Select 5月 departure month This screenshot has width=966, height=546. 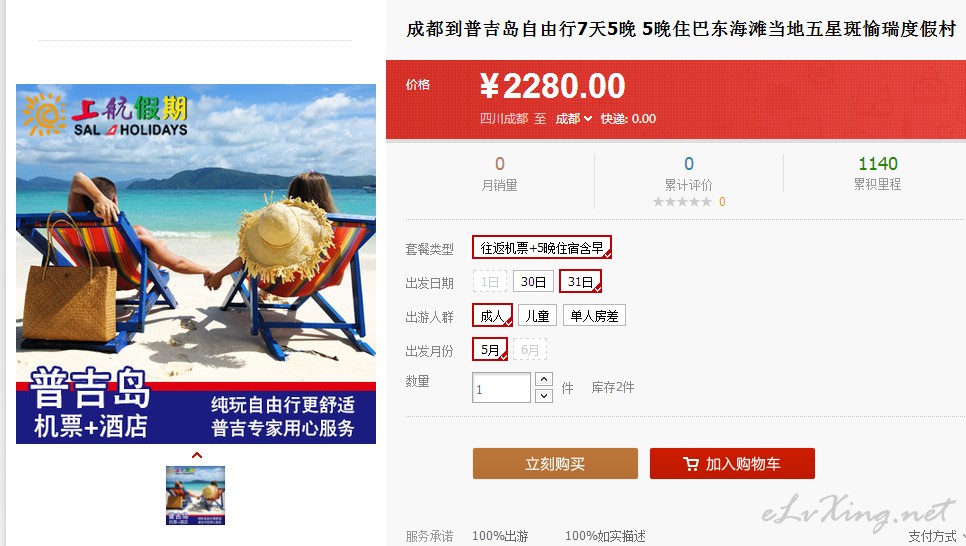[x=490, y=349]
